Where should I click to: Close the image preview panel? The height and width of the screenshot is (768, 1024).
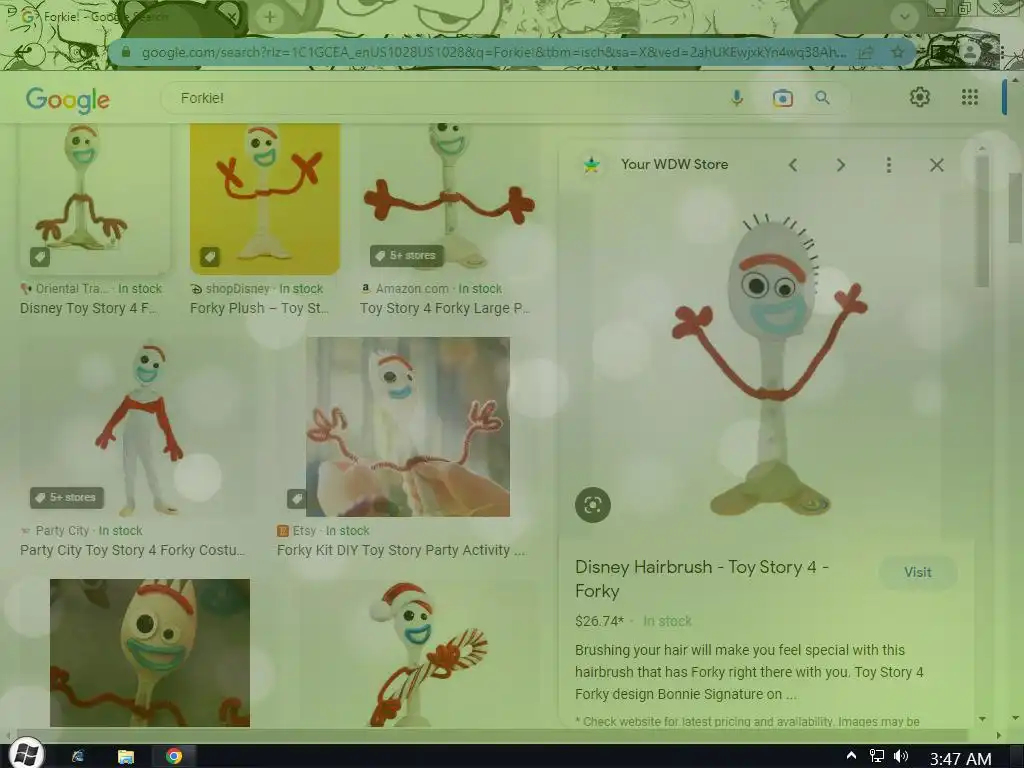[x=936, y=165]
